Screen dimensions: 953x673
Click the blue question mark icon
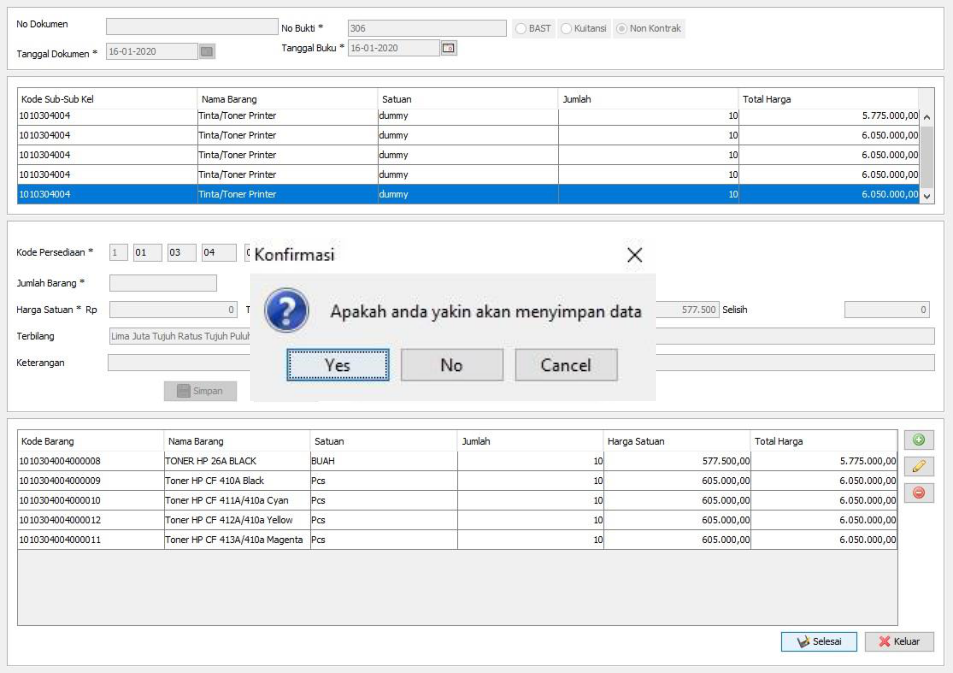point(286,311)
